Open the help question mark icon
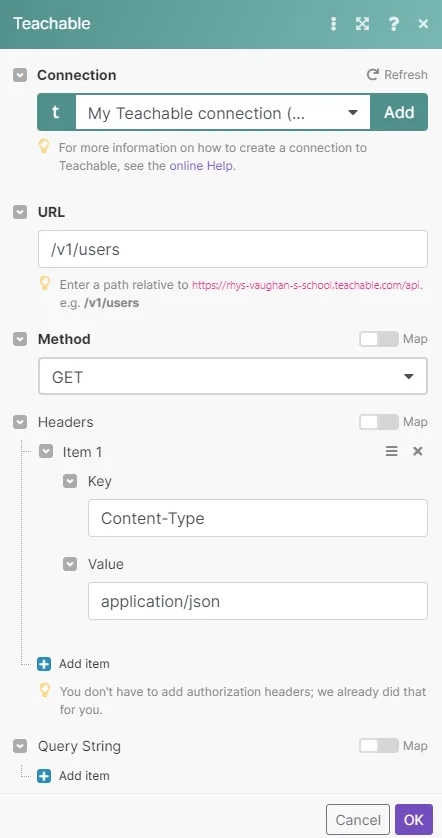 pyautogui.click(x=394, y=24)
